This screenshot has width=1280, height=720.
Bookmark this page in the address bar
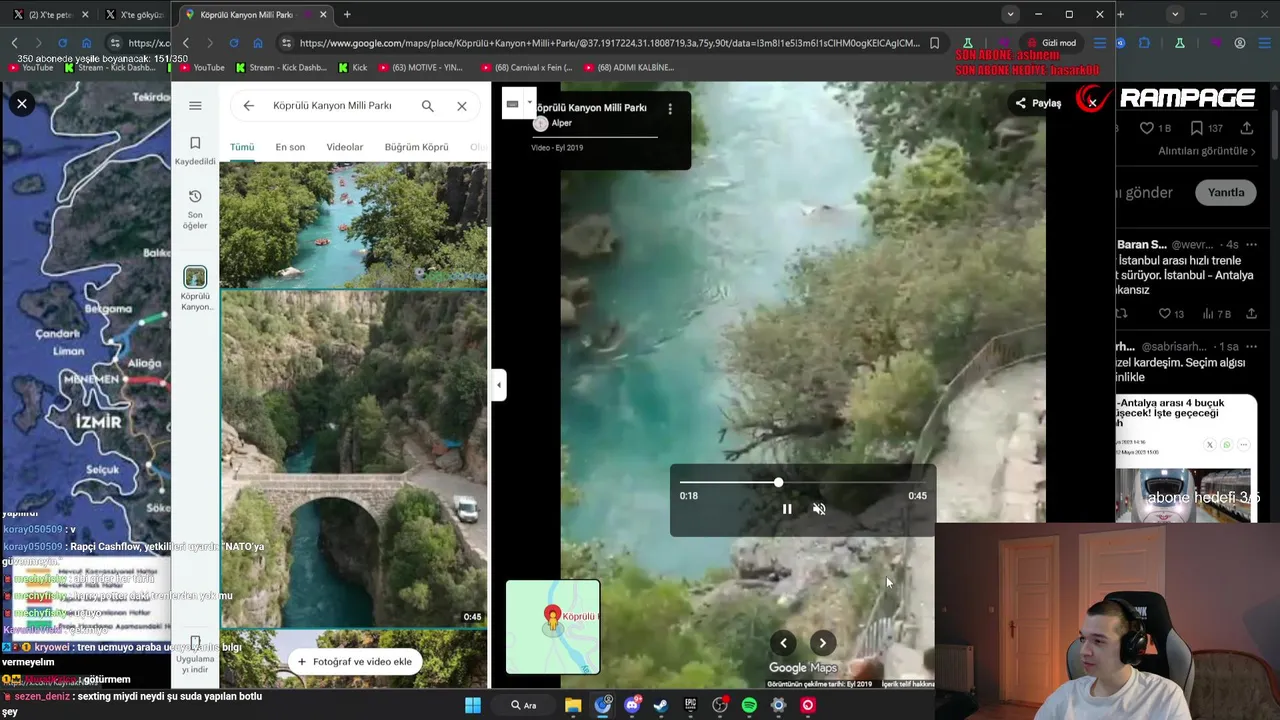(934, 43)
